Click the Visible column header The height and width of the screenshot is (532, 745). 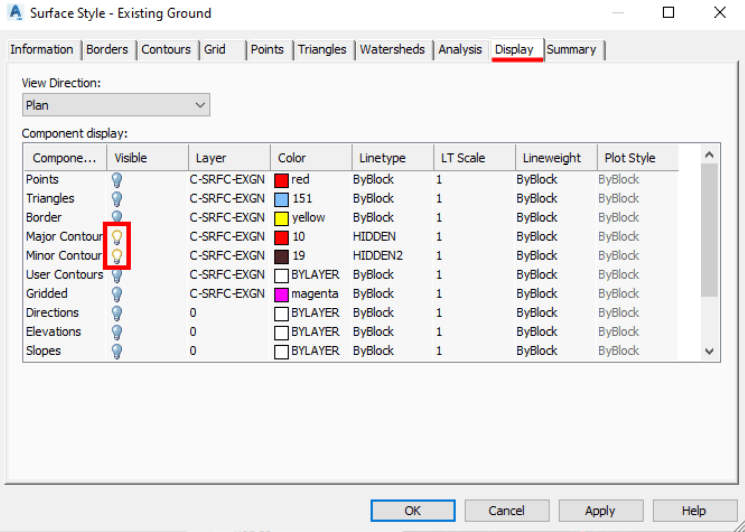point(147,158)
